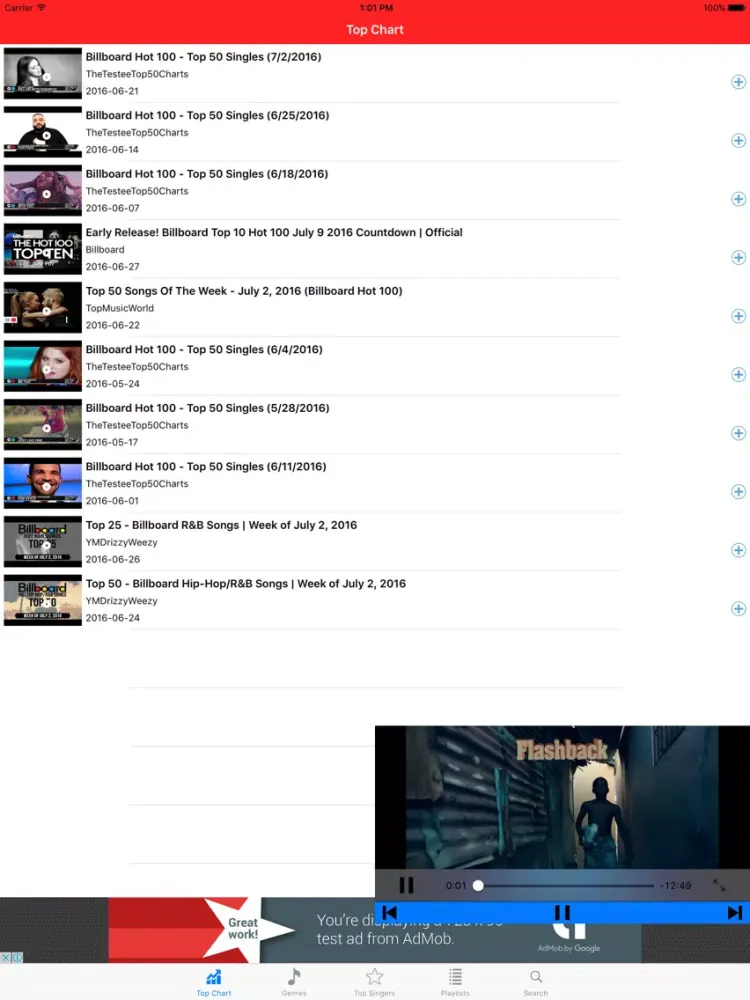This screenshot has height=1000, width=750.
Task: Close the AdMob banner ad
Action: point(5,957)
